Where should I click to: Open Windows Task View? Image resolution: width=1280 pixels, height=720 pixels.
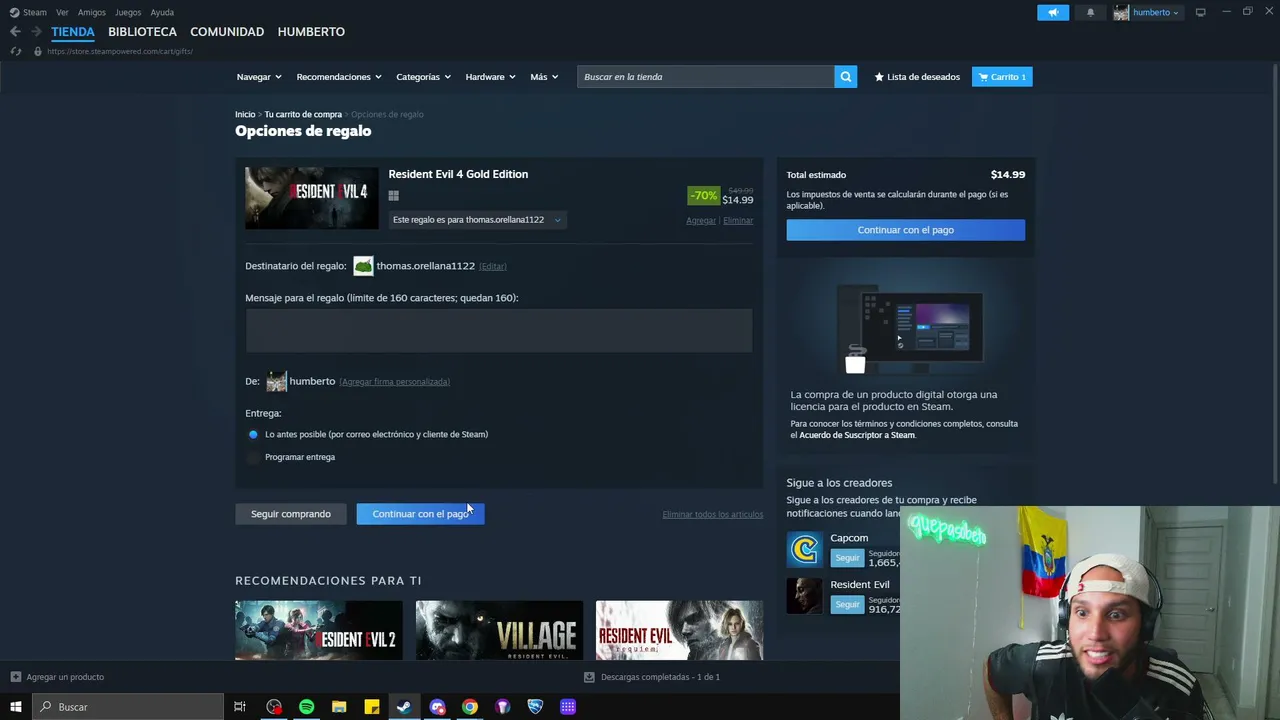point(240,707)
